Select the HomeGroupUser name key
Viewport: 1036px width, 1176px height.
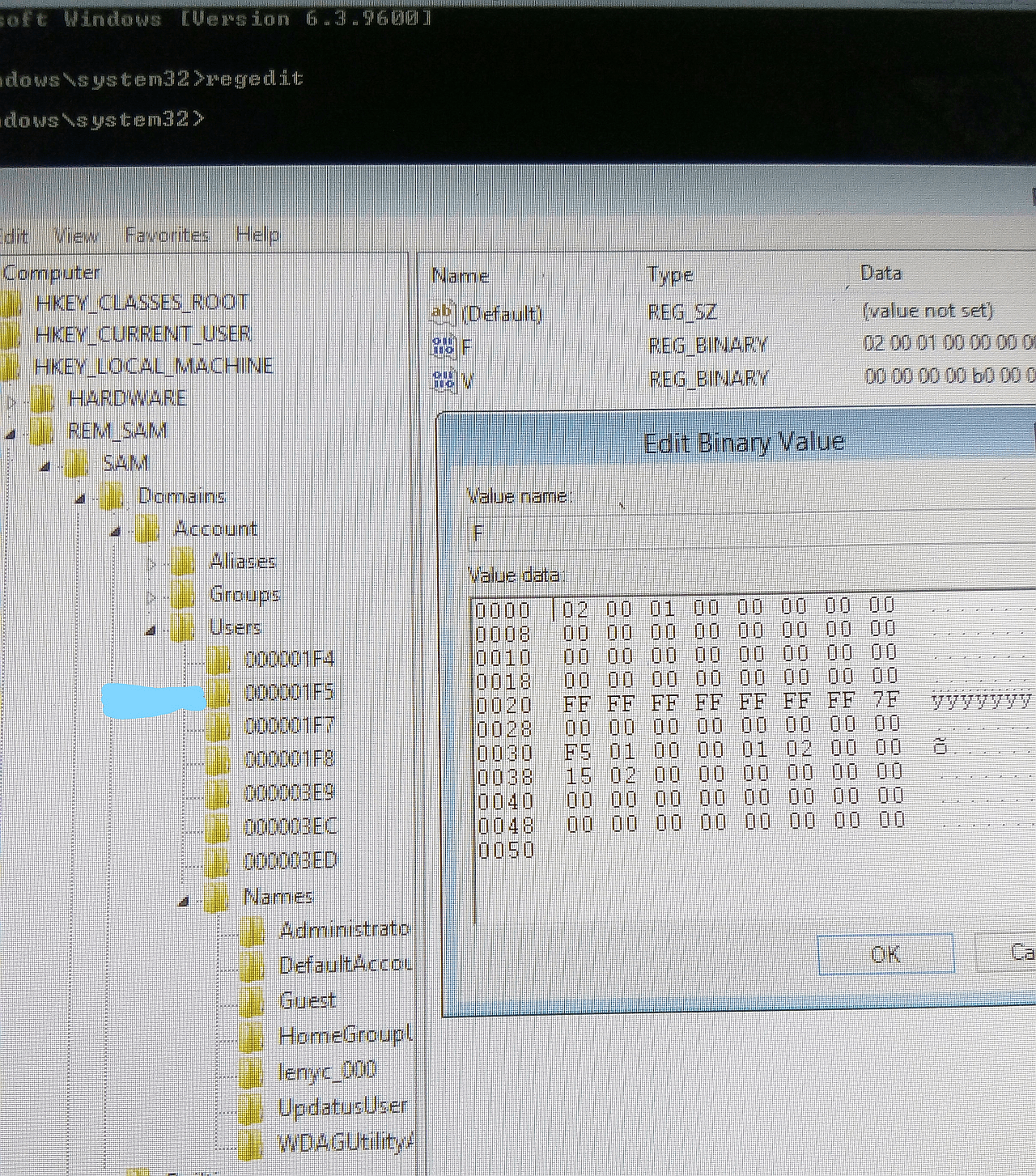click(345, 1036)
